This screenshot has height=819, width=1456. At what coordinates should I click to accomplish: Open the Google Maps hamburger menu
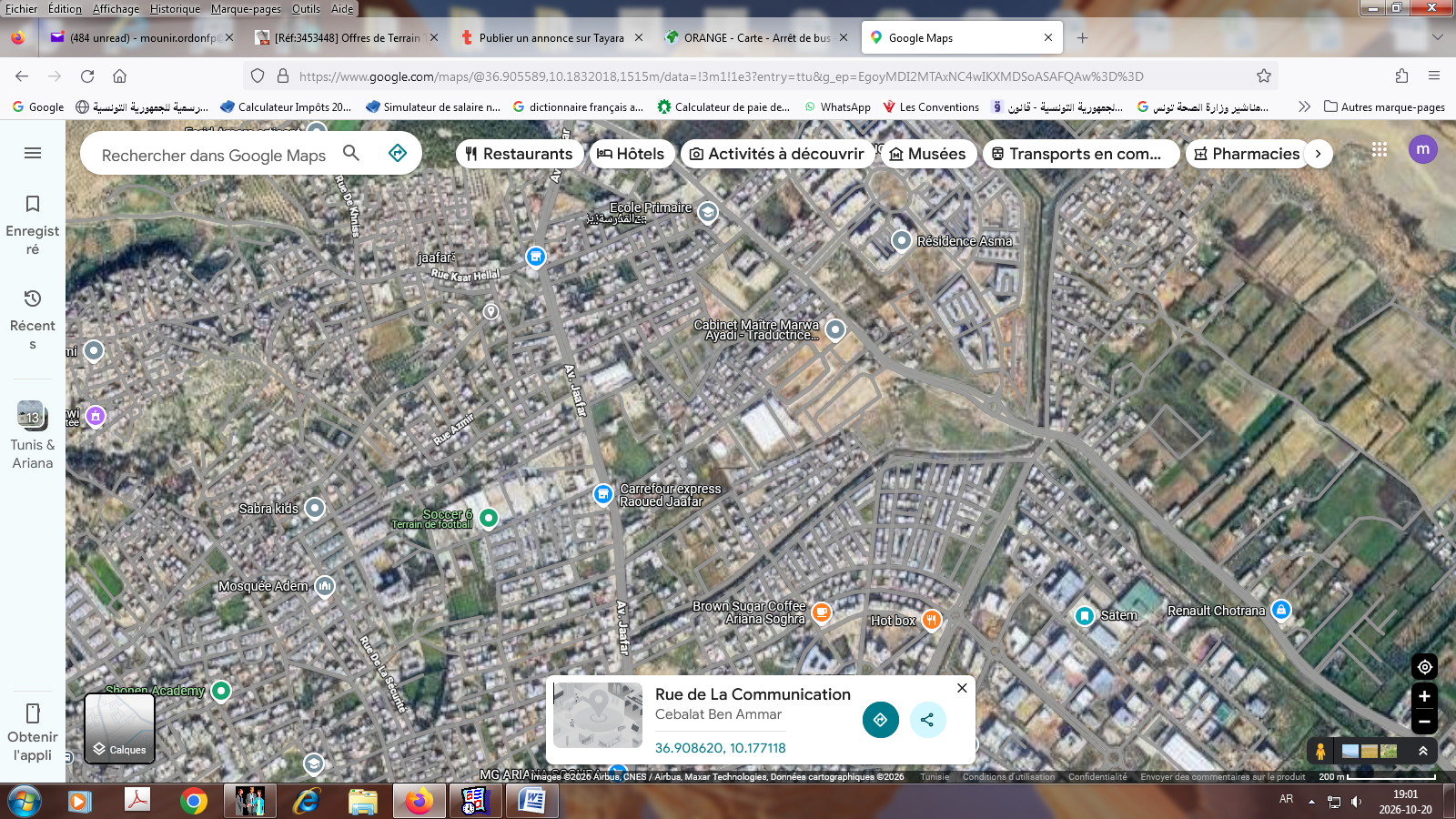33,153
